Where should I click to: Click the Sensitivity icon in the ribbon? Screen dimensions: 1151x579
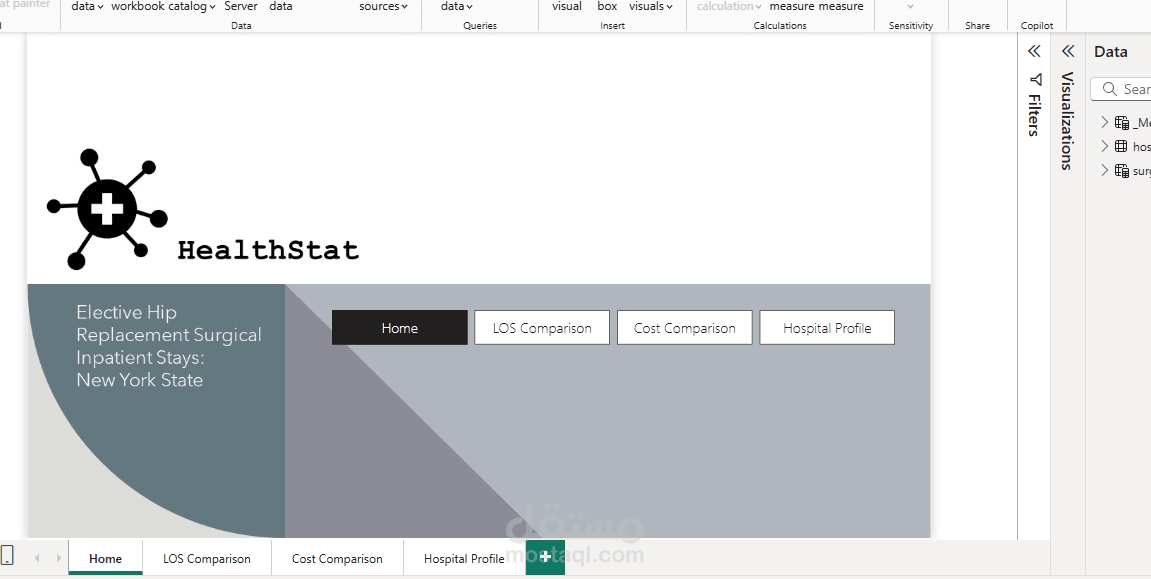pos(909,15)
